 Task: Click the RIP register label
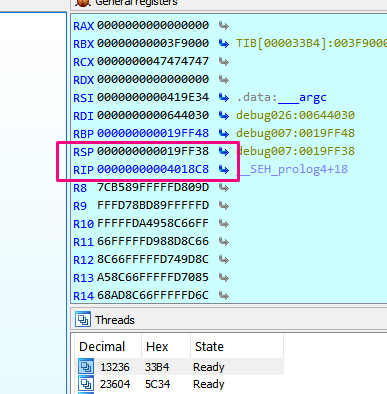point(84,170)
